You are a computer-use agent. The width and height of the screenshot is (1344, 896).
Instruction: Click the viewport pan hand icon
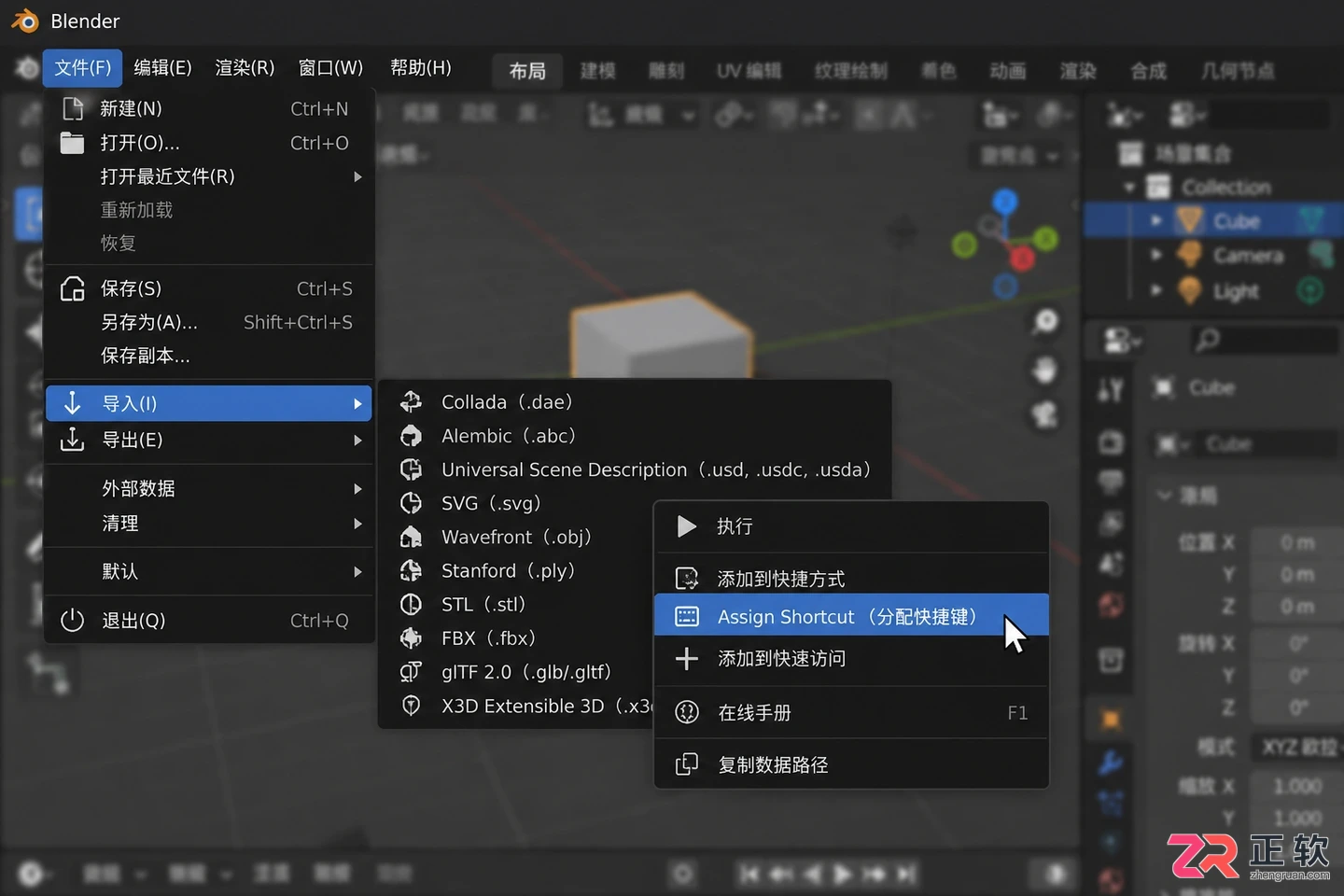pos(1045,370)
